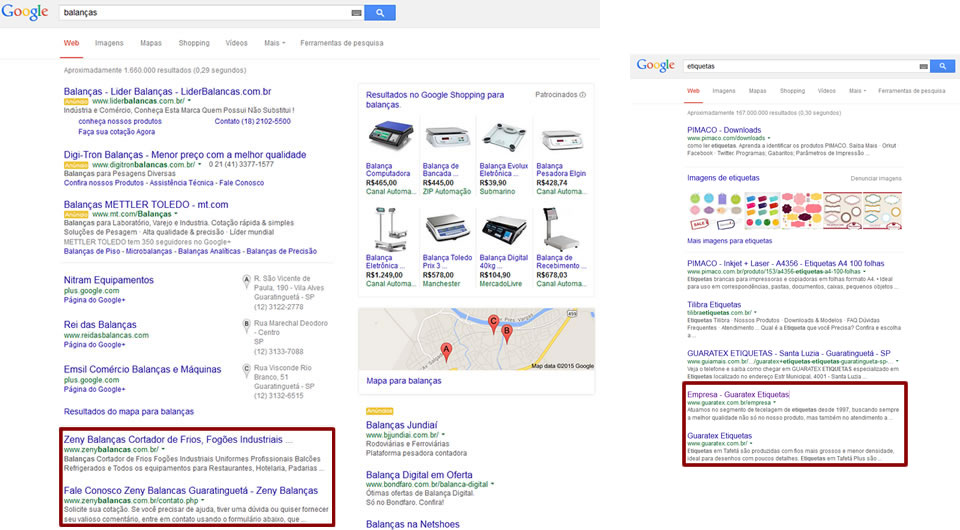Click the conheça nossos produtos sitelink
Screen dimensions: 960x530
click(x=120, y=121)
